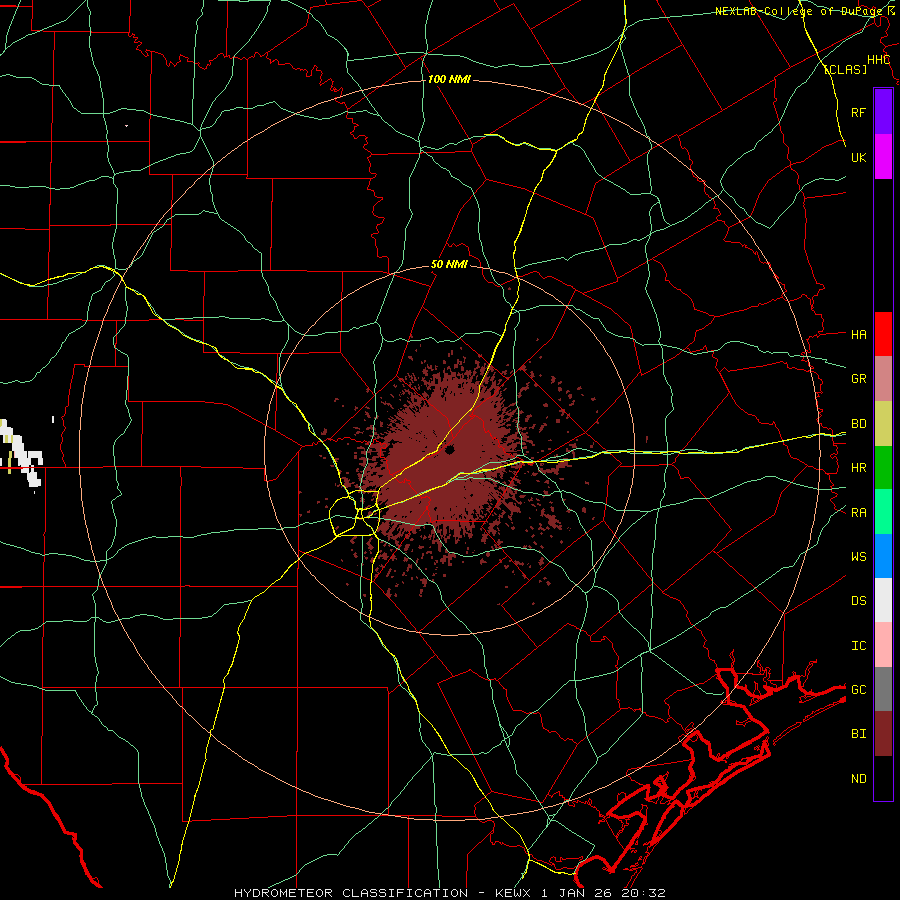Click the GR legend label
This screenshot has width=900, height=900.
(858, 379)
